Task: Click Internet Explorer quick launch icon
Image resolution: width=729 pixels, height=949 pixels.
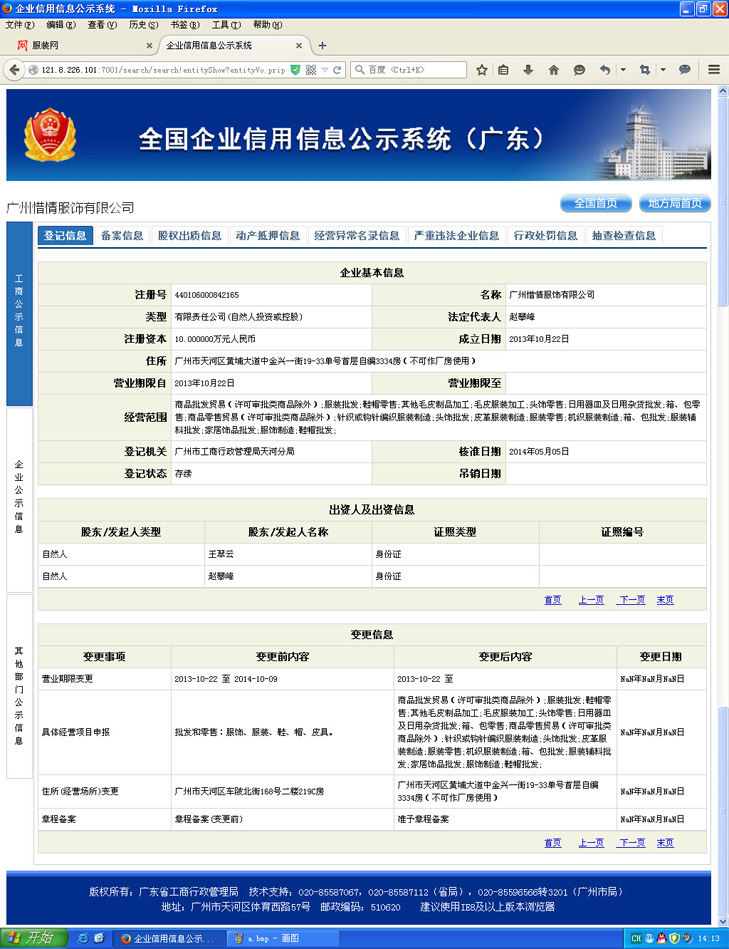Action: (83, 938)
